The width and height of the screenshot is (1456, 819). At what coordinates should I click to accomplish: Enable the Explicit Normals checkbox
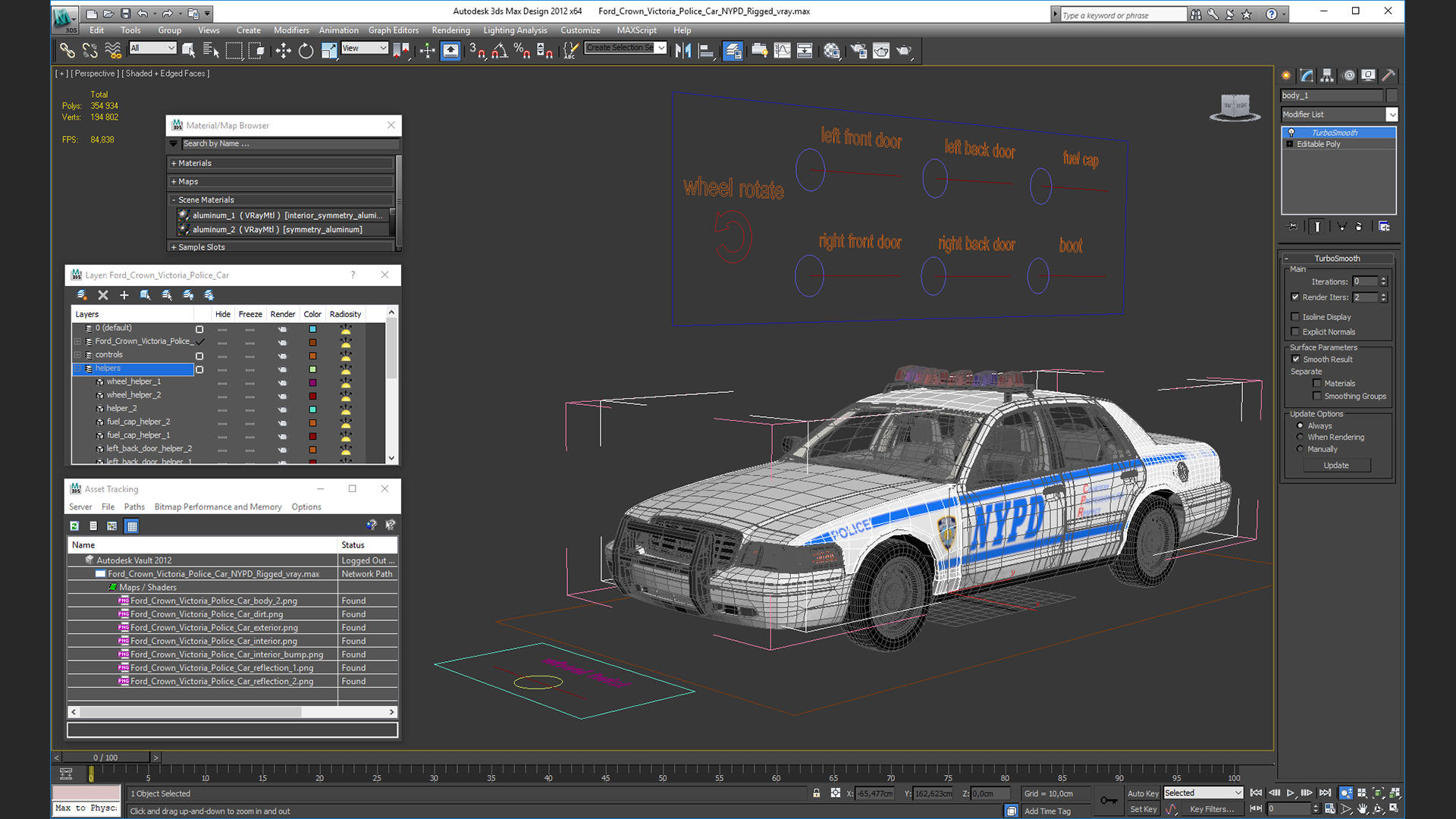pos(1295,331)
